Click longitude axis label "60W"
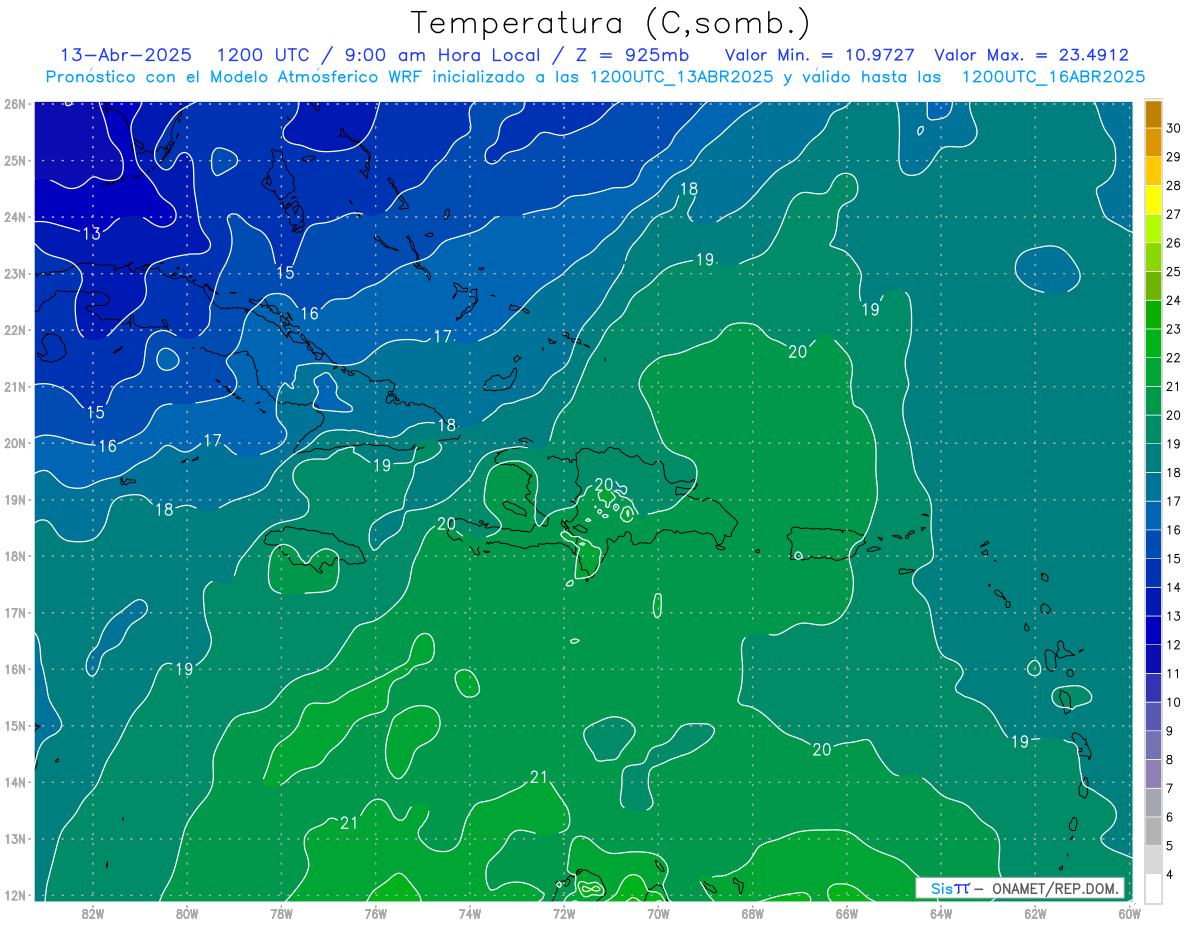The width and height of the screenshot is (1200, 927). click(1129, 913)
